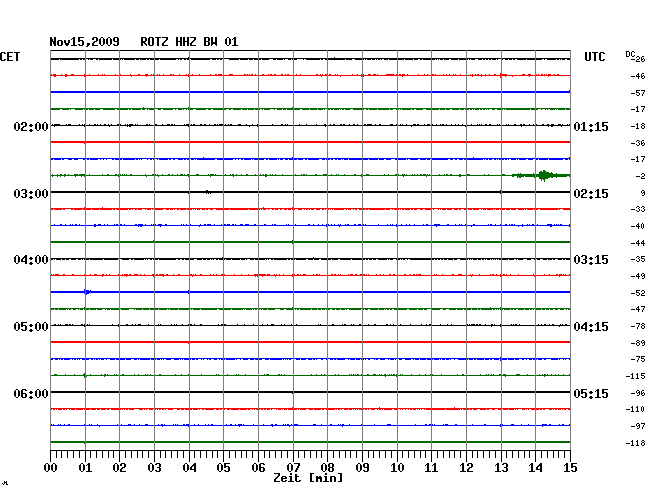650x494 pixels.
Task: Click the 04:00 CET time label
Action: pos(31,260)
